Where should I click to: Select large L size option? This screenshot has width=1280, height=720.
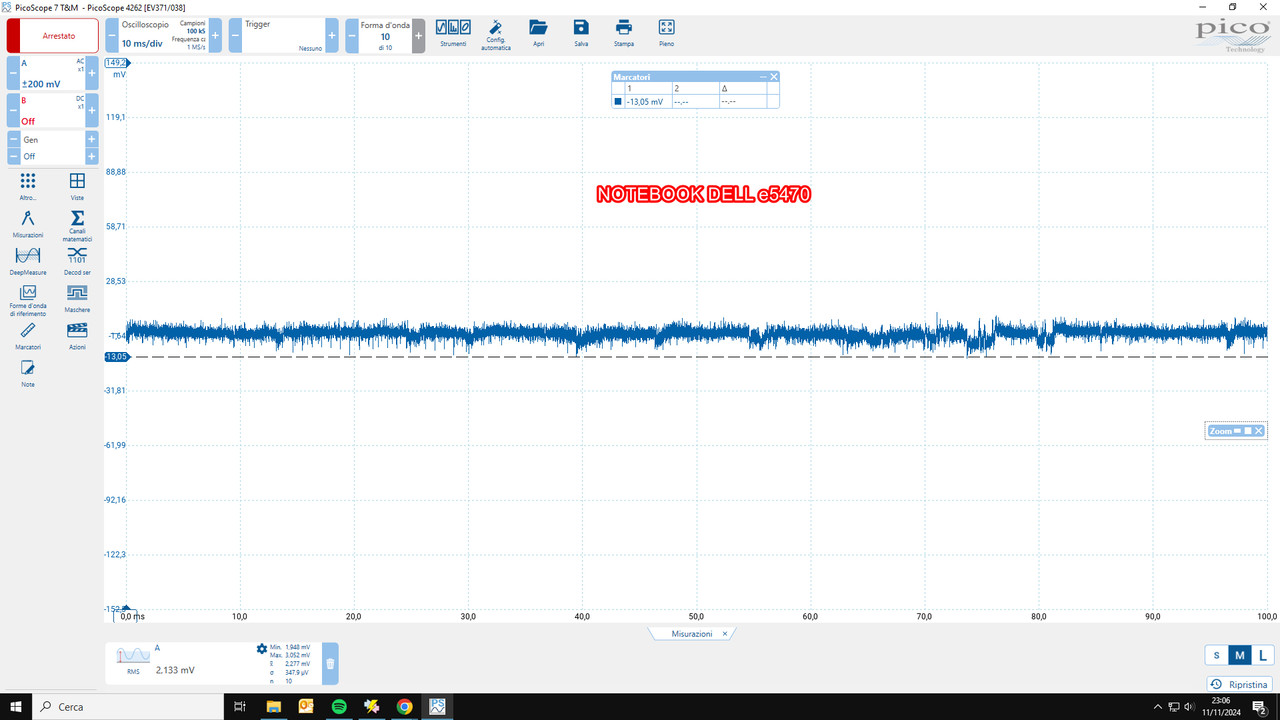click(1262, 656)
